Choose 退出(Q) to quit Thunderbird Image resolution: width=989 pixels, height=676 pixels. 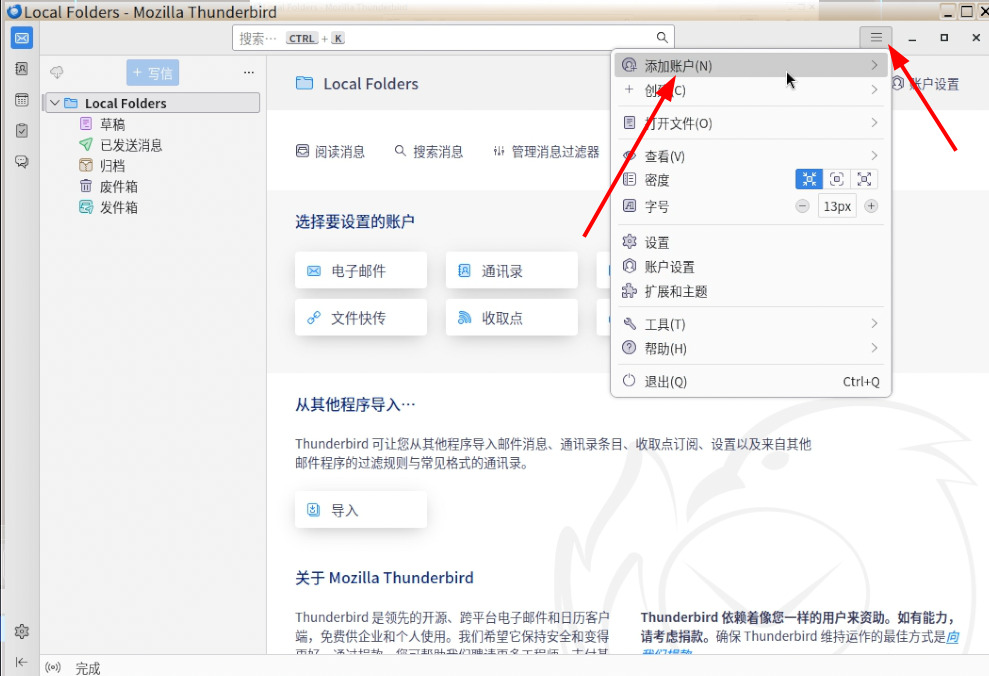pyautogui.click(x=751, y=382)
